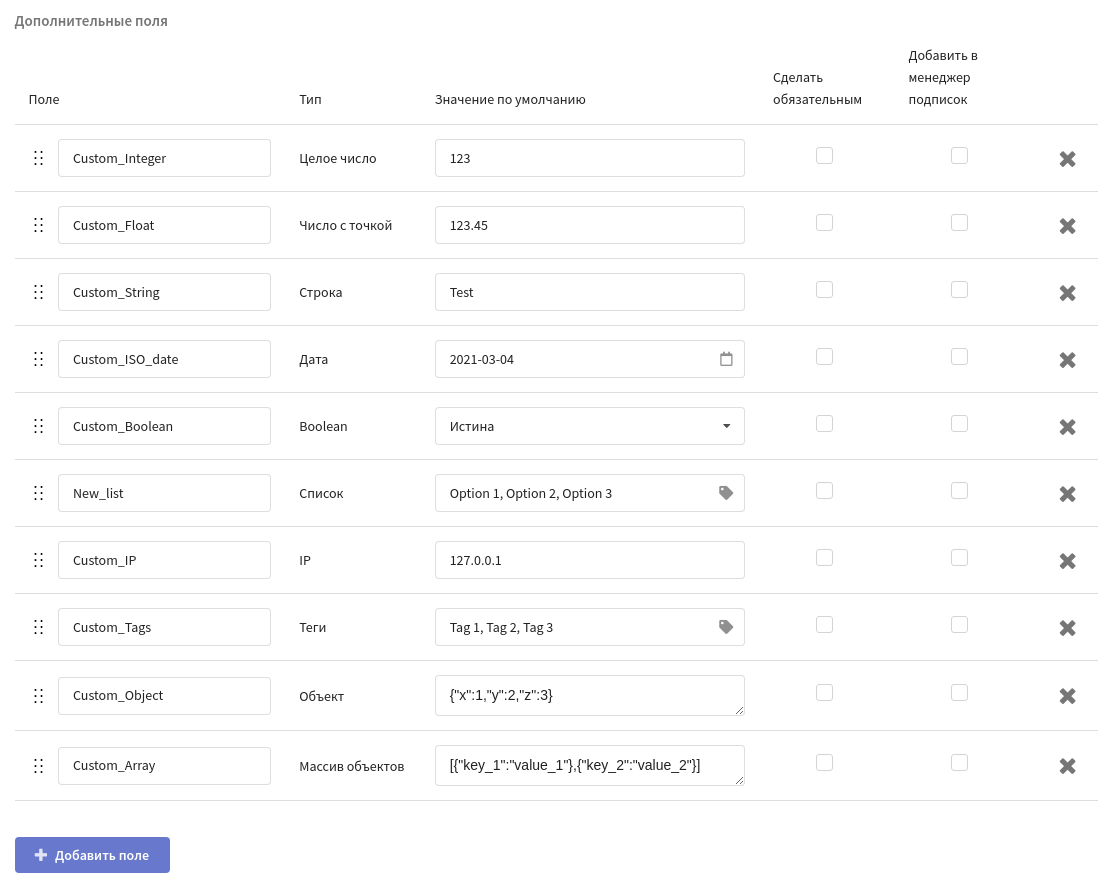Delete the Custom_Array field row

(x=1067, y=766)
